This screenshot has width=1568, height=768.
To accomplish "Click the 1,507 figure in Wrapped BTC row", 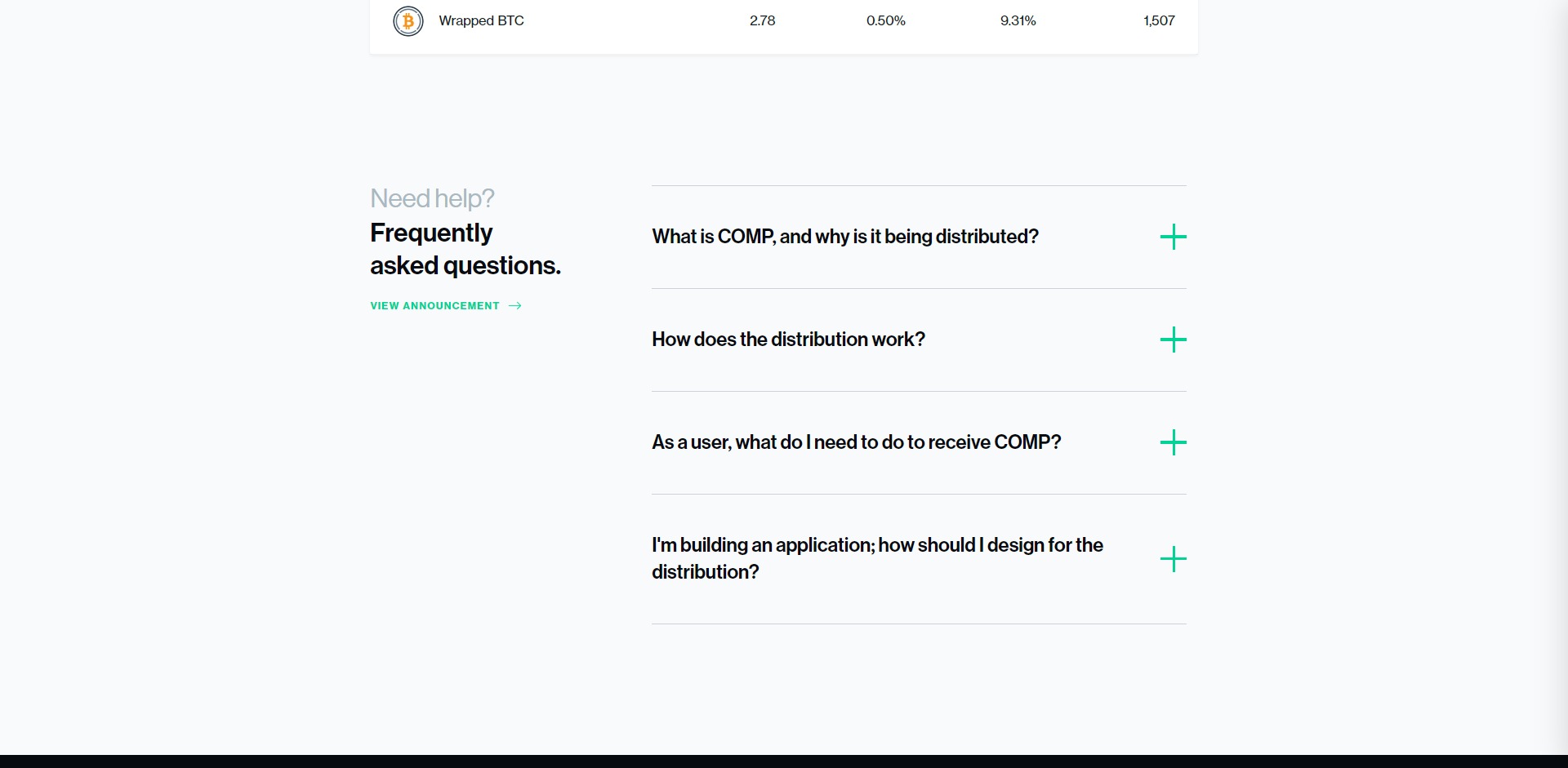I will [x=1158, y=21].
